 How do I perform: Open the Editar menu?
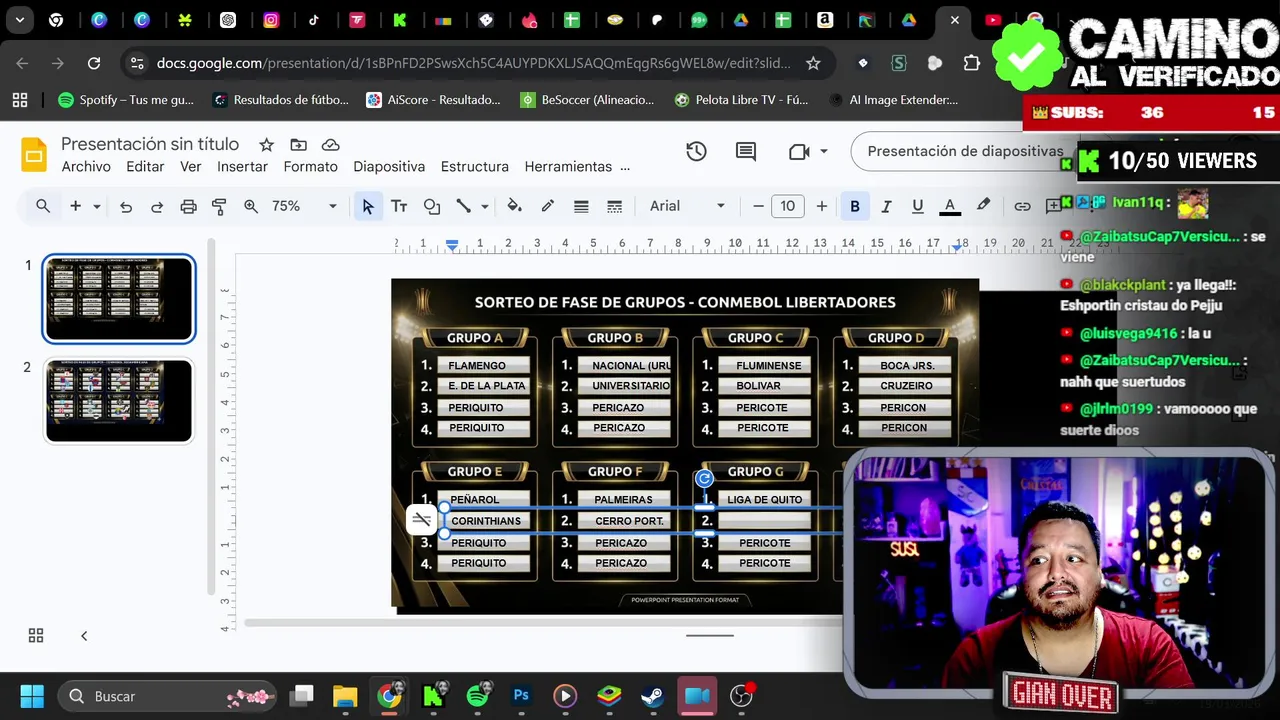[x=145, y=167]
